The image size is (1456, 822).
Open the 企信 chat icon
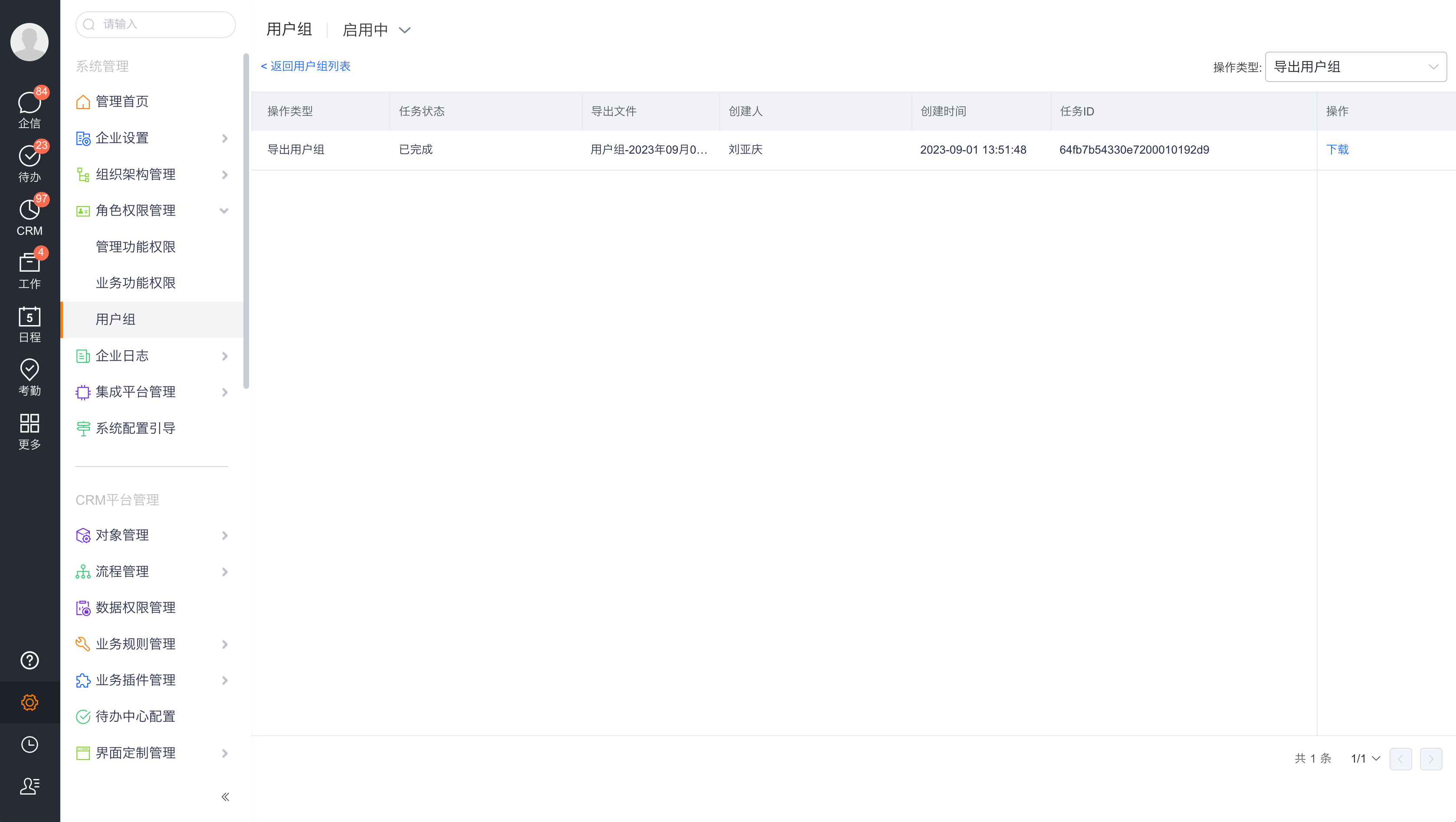(x=30, y=103)
